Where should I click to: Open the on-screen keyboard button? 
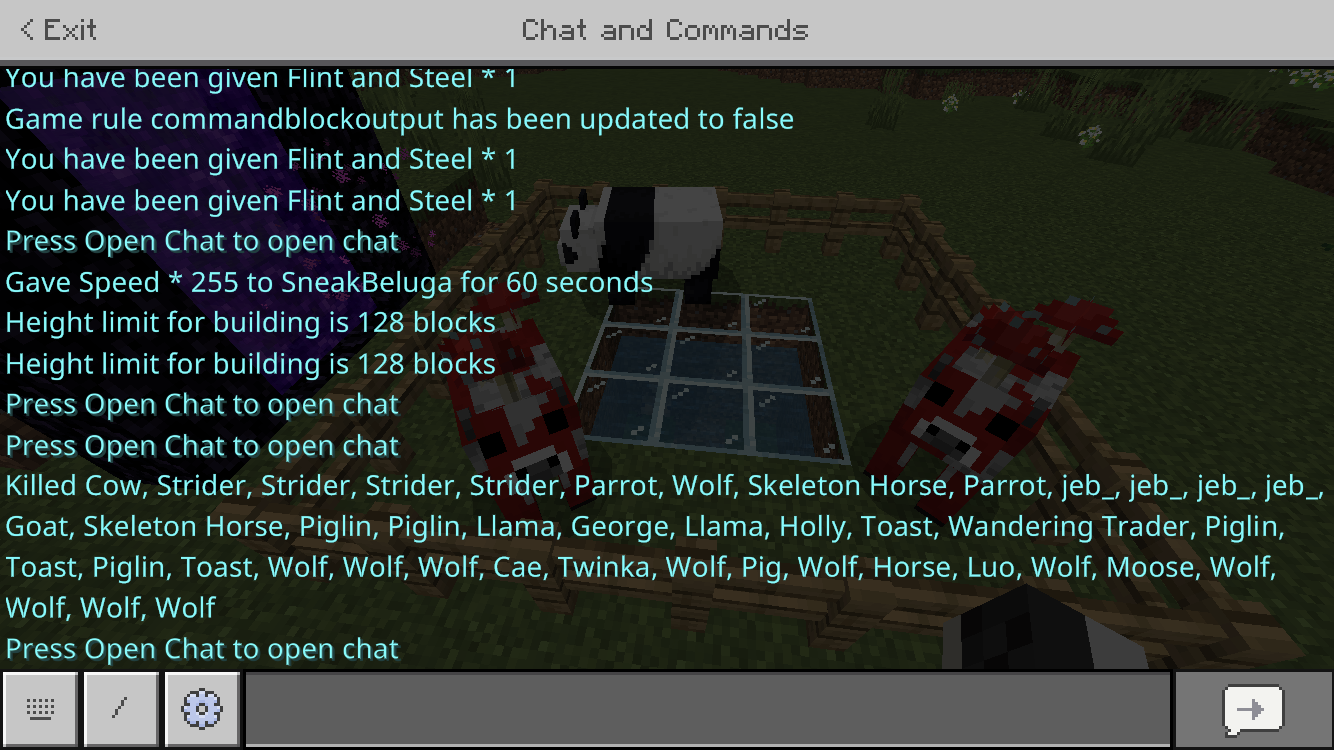[40, 709]
